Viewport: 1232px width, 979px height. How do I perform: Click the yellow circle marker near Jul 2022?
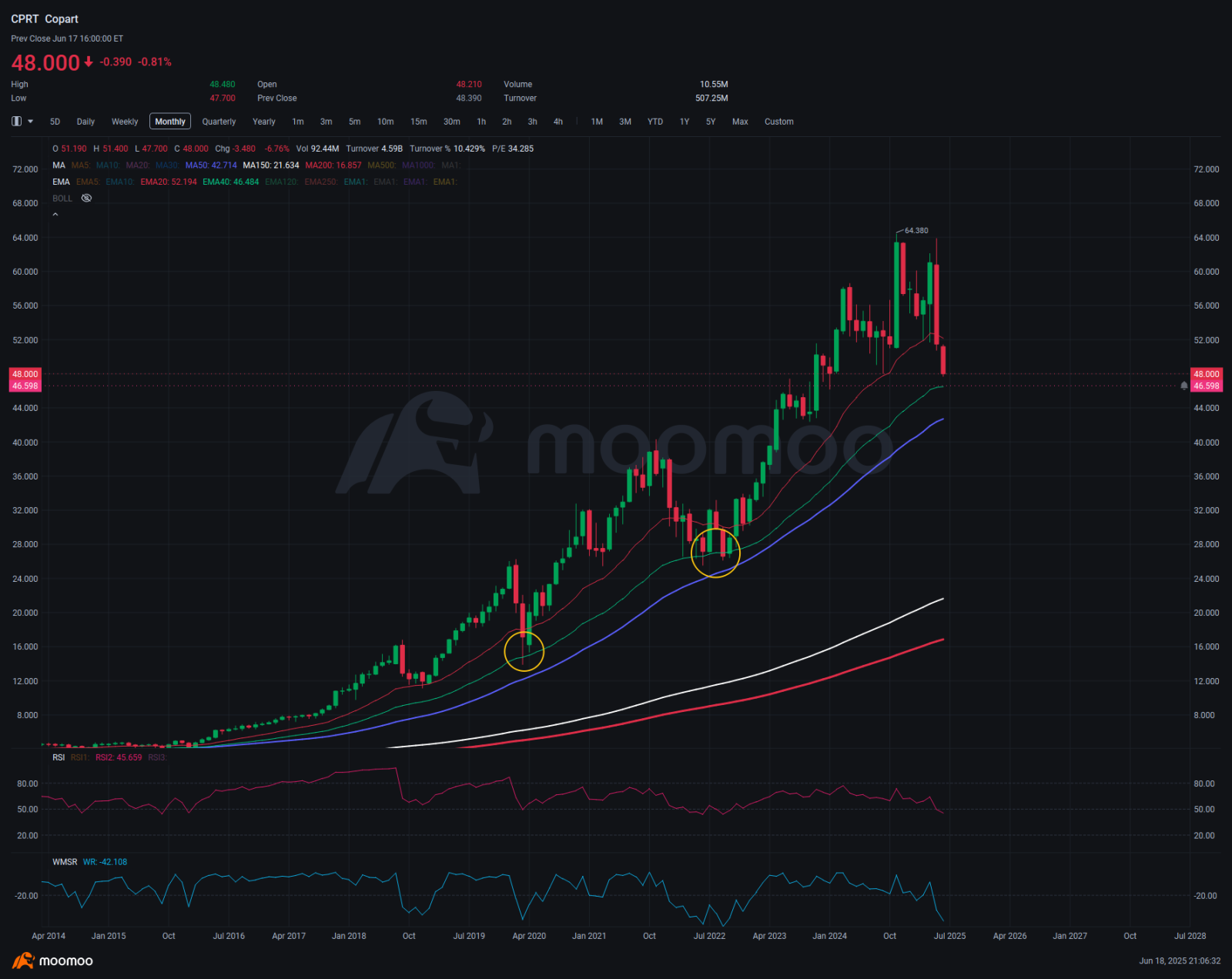(715, 553)
